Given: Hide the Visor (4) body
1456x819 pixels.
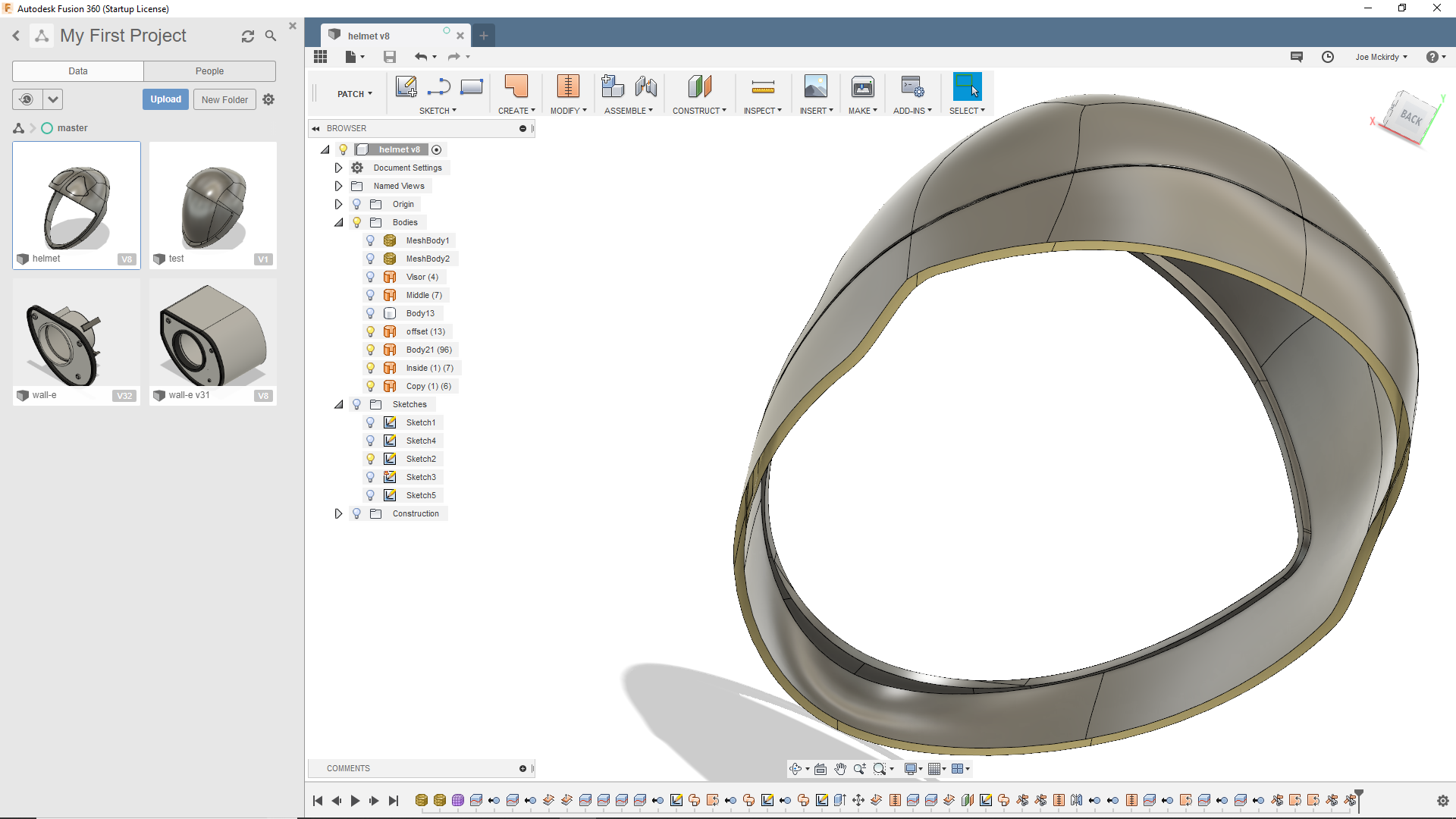Looking at the screenshot, I should [370, 277].
